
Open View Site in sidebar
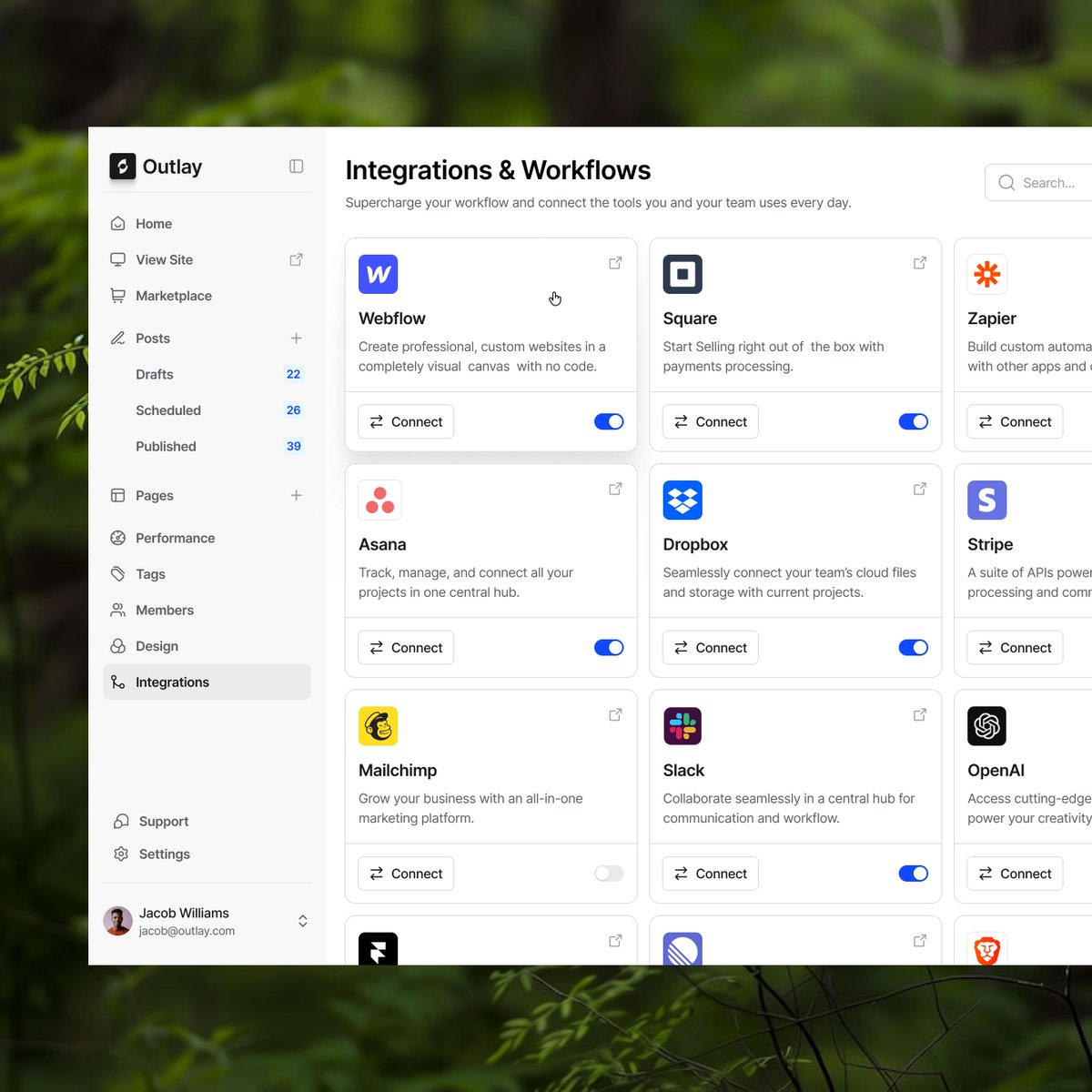[x=207, y=260]
